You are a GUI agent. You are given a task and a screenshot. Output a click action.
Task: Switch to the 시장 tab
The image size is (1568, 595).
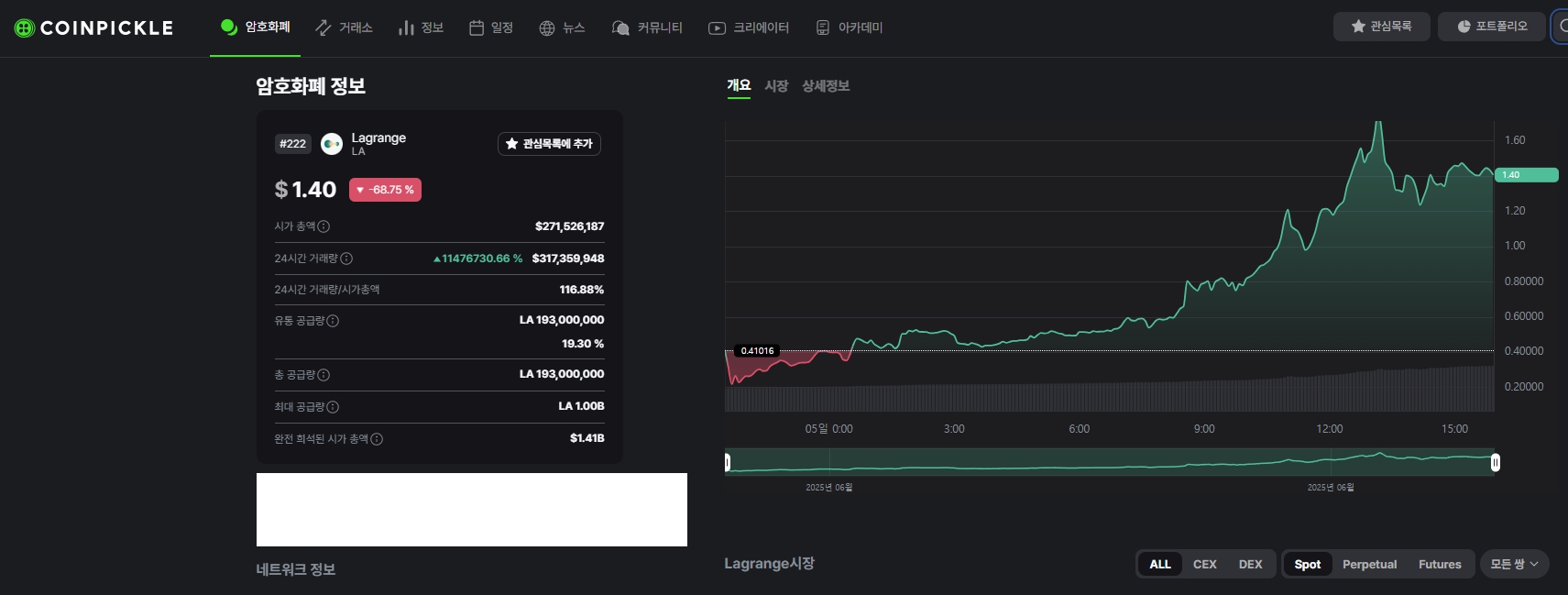click(x=776, y=86)
